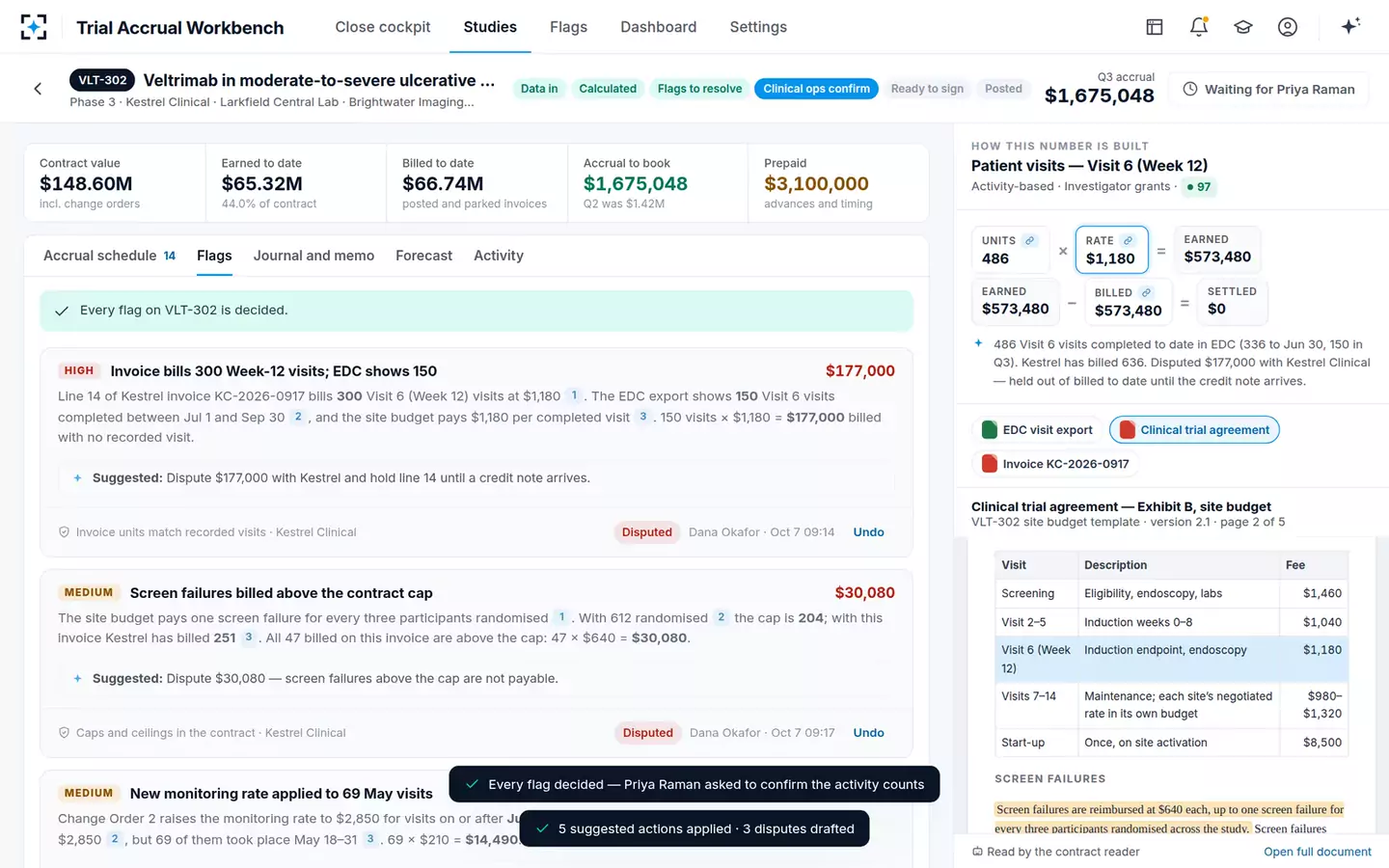Click the green EDC visit export file icon

pyautogui.click(x=989, y=430)
